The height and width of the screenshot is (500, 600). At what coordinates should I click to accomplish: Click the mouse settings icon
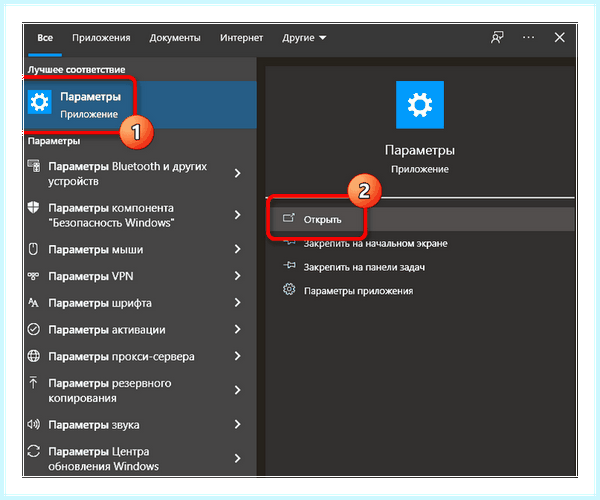[x=34, y=249]
